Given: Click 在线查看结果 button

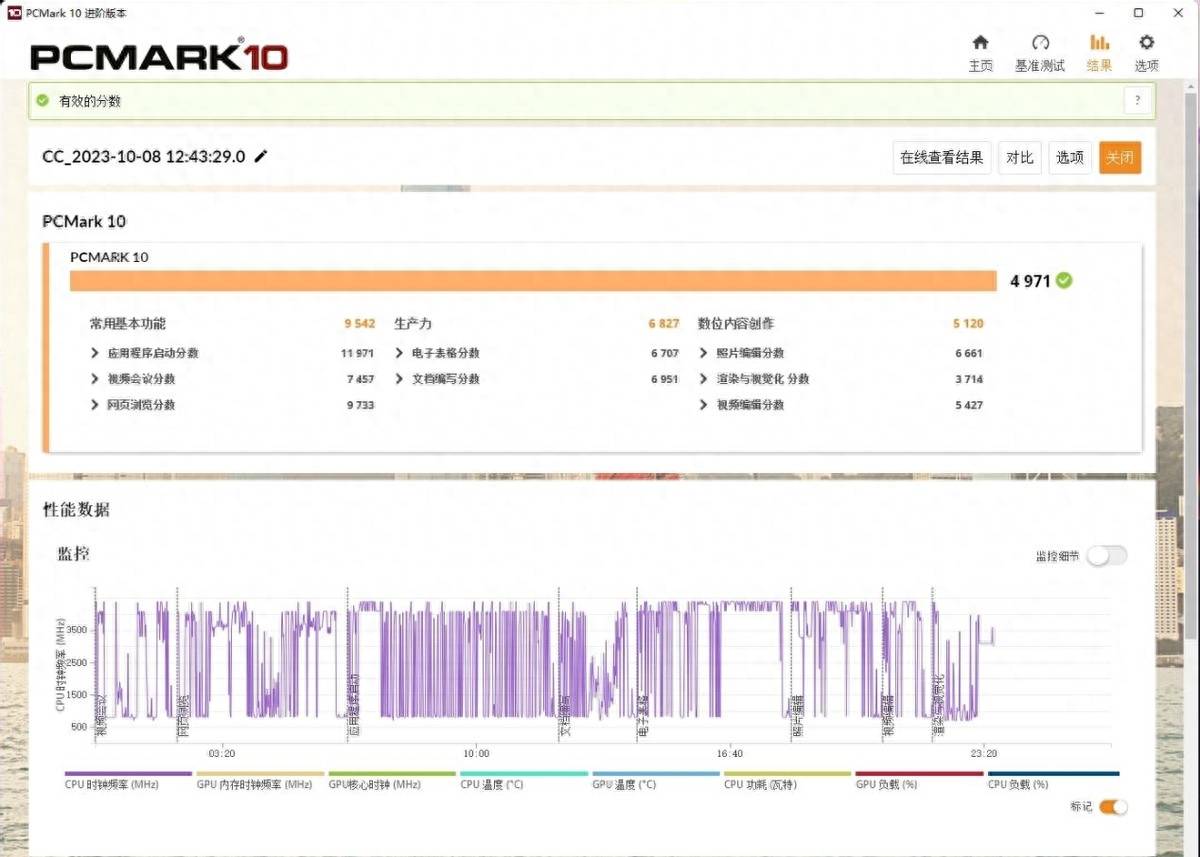Looking at the screenshot, I should [x=941, y=157].
